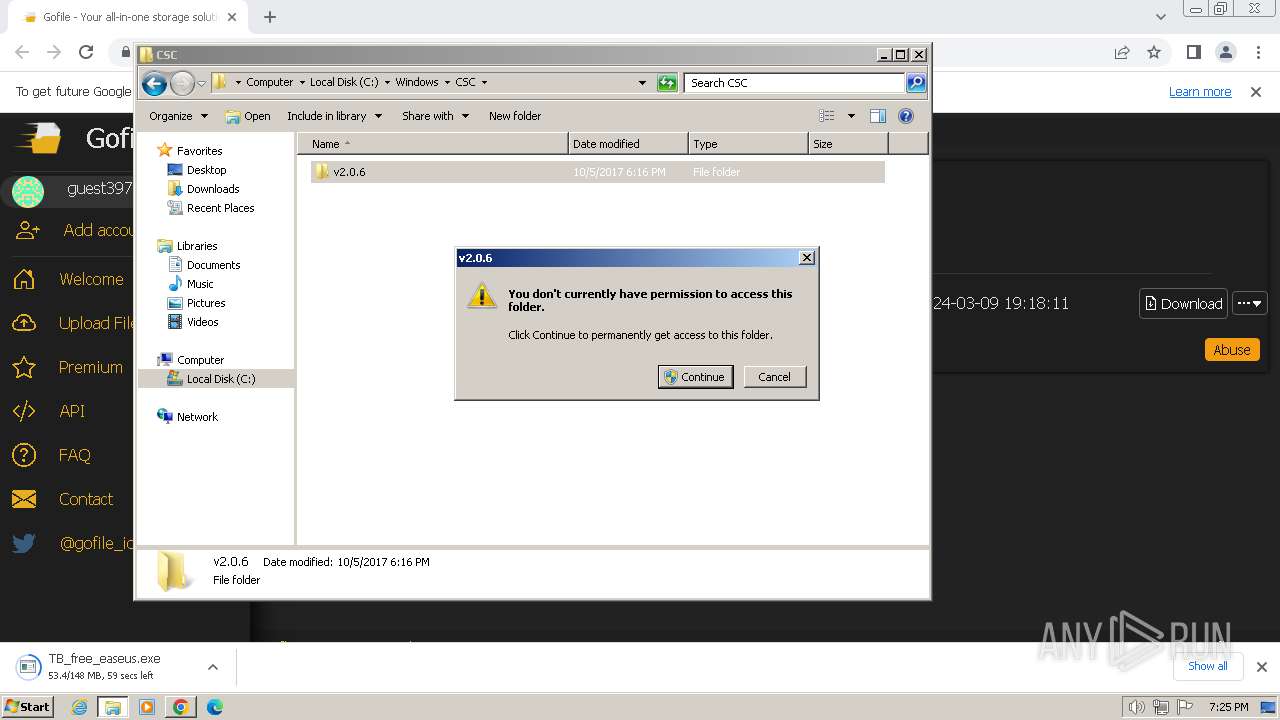Open Internet Explorer from taskbar
1280x720 pixels.
(x=80, y=707)
